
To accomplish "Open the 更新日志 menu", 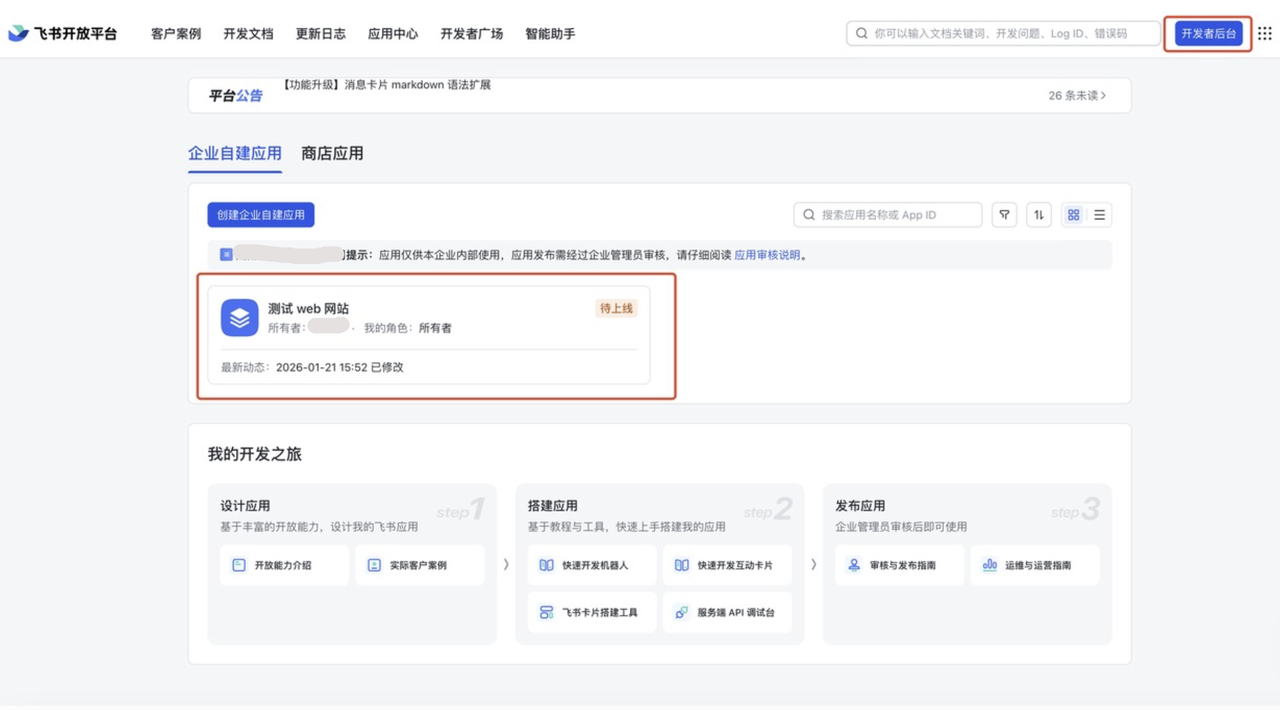I will (x=321, y=33).
